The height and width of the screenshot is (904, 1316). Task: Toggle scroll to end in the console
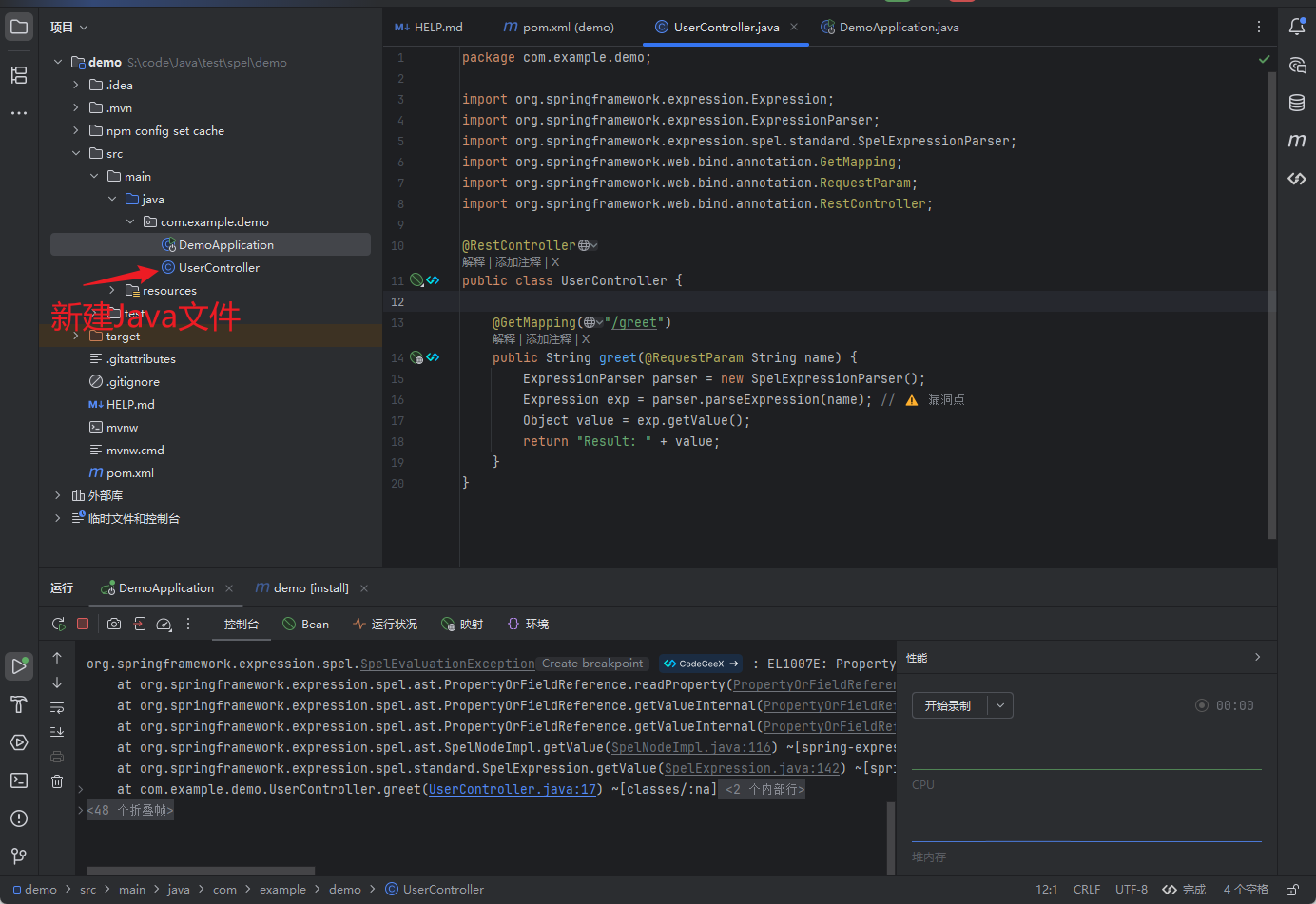click(x=57, y=732)
